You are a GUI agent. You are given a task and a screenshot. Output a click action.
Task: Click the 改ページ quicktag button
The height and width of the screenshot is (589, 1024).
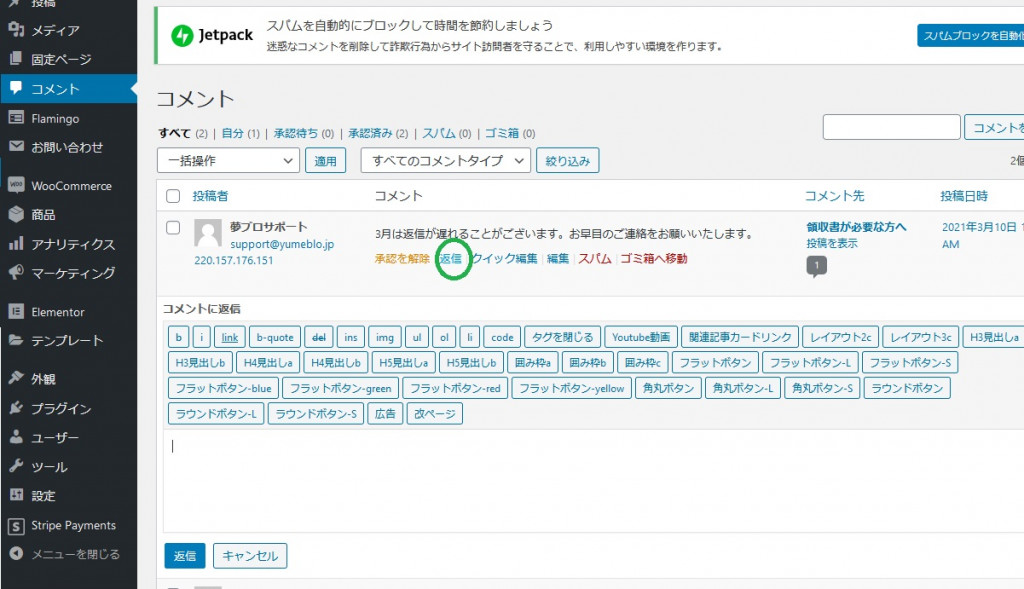435,413
